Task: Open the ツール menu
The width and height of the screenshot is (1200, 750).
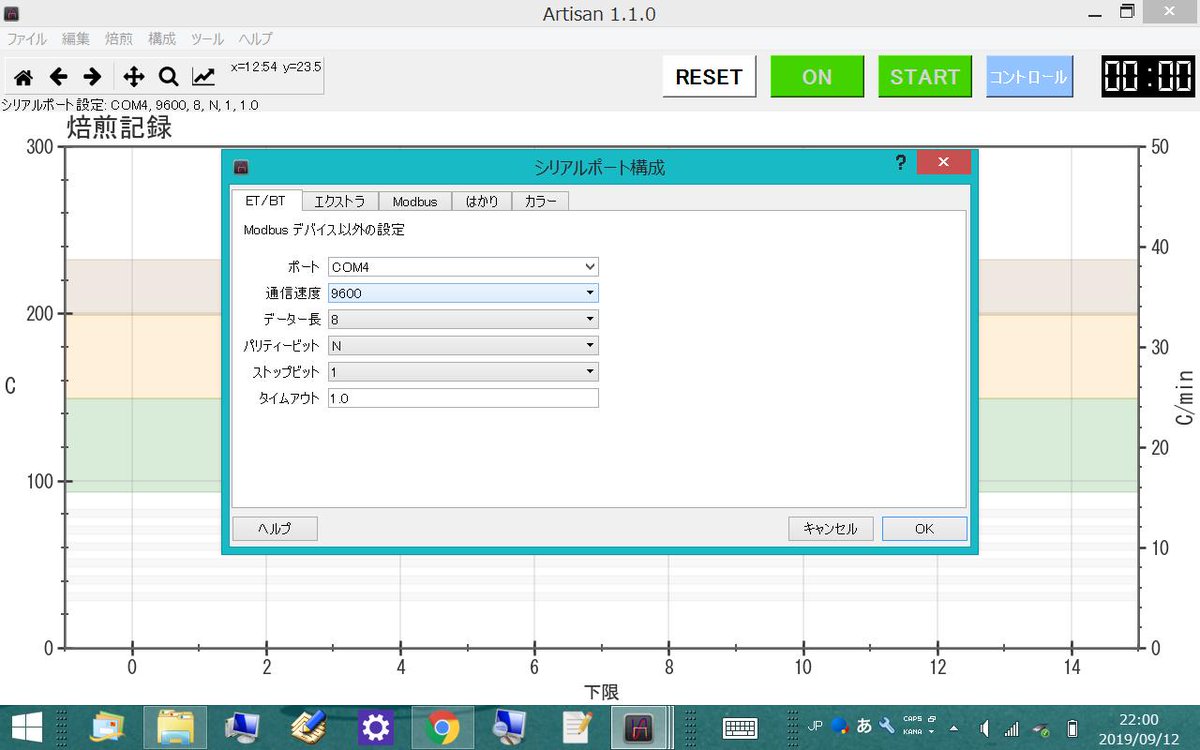Action: click(x=207, y=39)
